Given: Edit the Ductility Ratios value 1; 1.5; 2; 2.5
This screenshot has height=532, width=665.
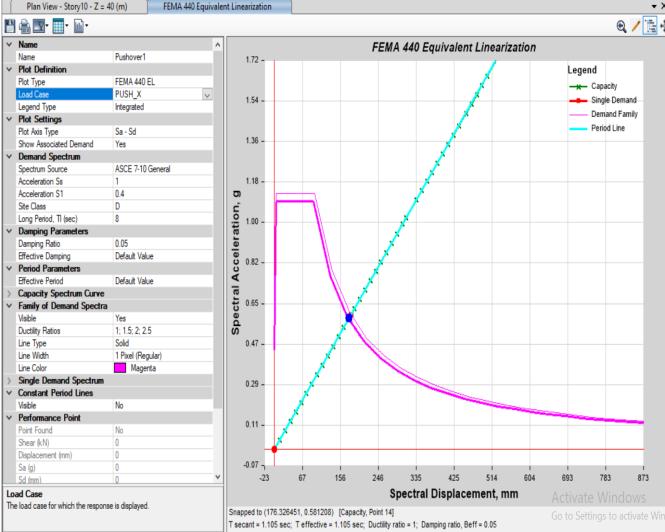Looking at the screenshot, I should (163, 331).
